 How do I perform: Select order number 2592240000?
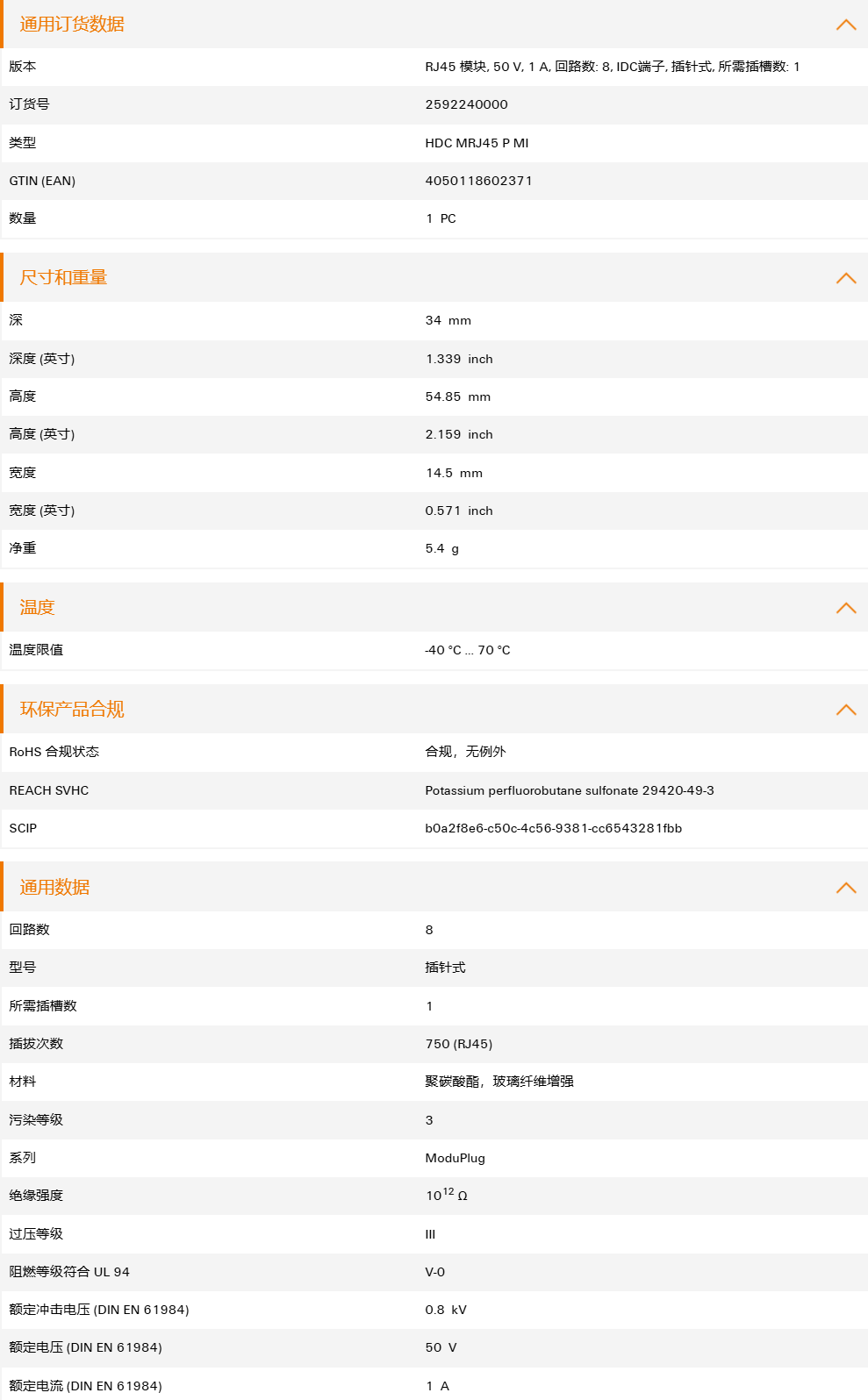coord(466,104)
